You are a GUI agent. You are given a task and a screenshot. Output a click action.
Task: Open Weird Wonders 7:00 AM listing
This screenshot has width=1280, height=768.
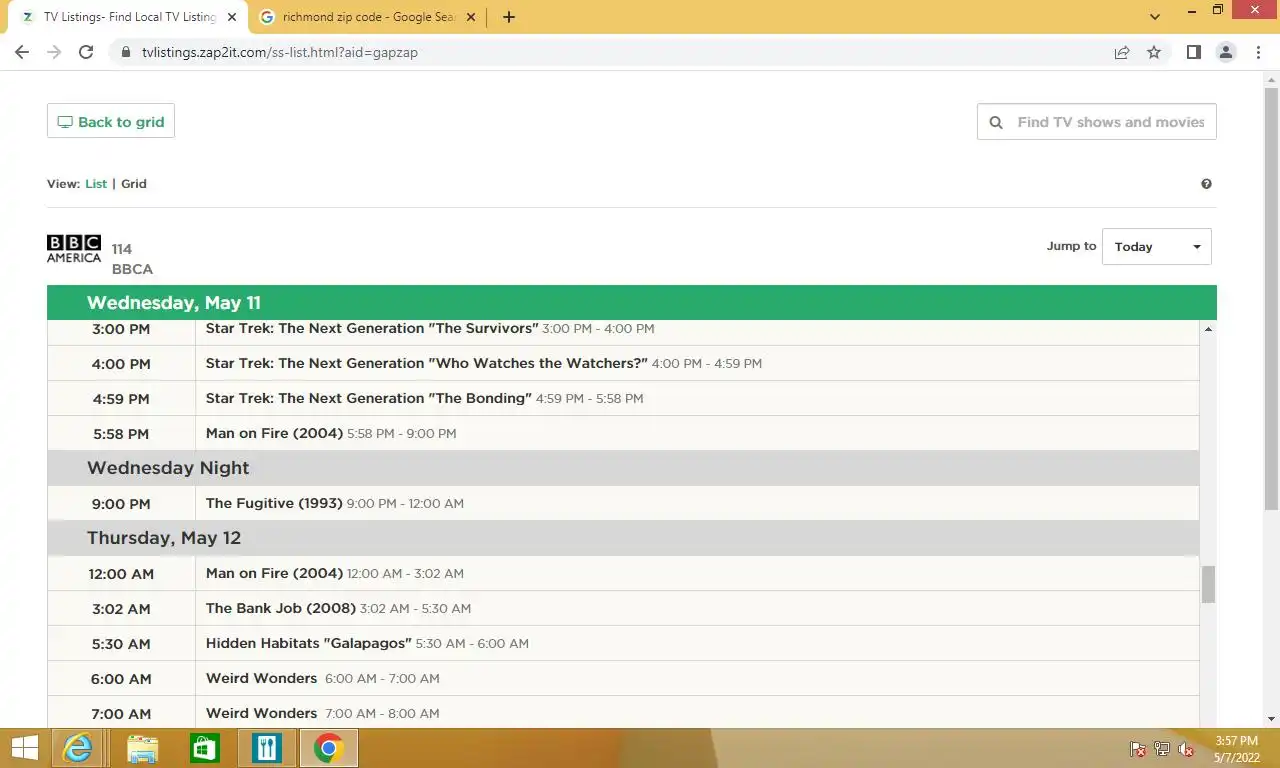pos(262,713)
